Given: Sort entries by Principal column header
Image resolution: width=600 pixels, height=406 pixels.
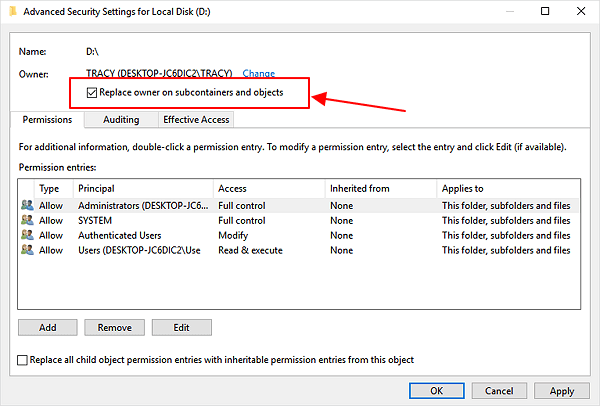Looking at the screenshot, I should coord(143,188).
